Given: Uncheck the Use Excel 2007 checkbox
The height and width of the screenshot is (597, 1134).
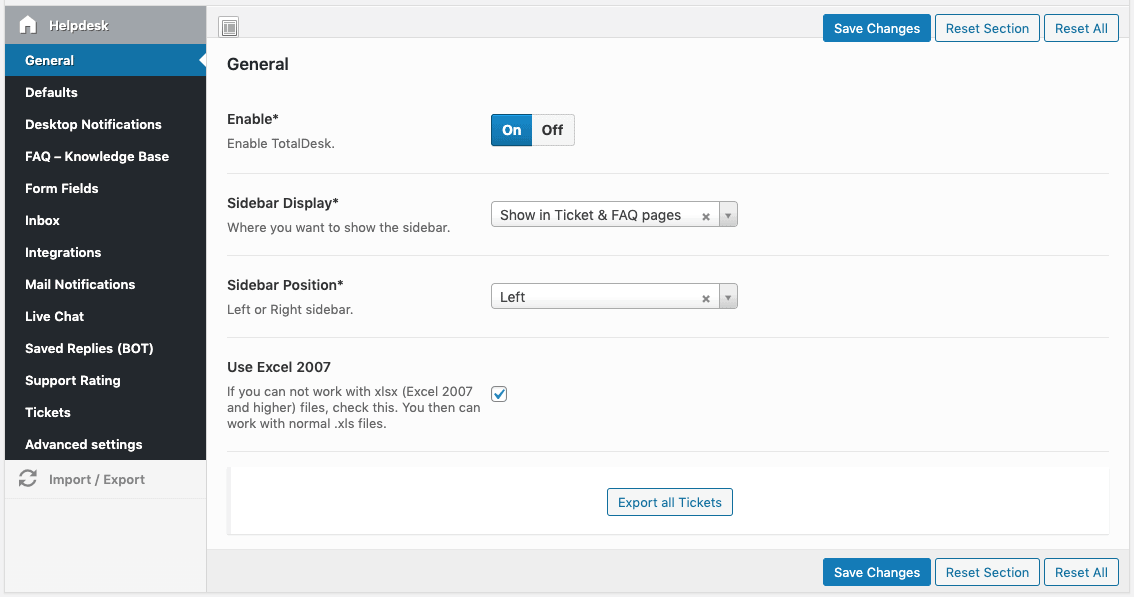Looking at the screenshot, I should coord(498,394).
